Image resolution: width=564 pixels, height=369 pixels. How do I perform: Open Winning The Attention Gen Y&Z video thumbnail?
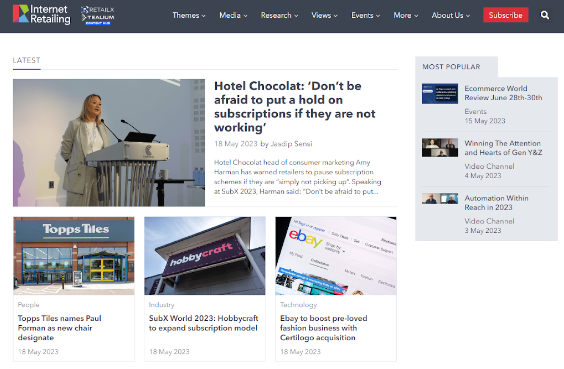coord(440,147)
